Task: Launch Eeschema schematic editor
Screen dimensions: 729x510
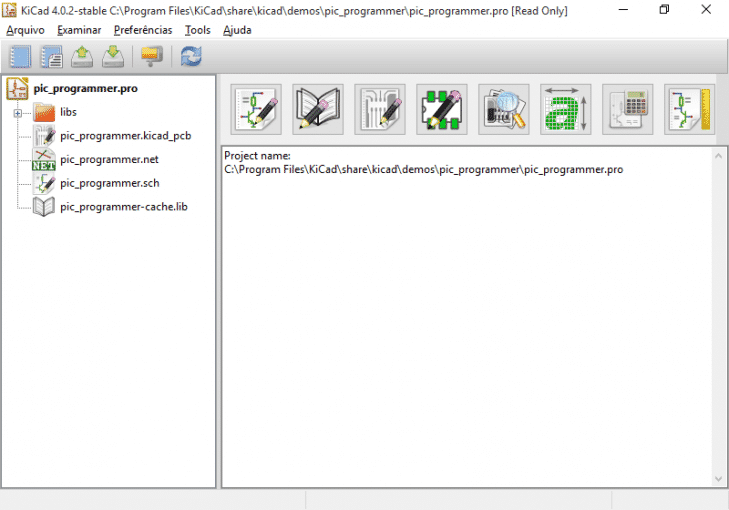Action: (256, 109)
